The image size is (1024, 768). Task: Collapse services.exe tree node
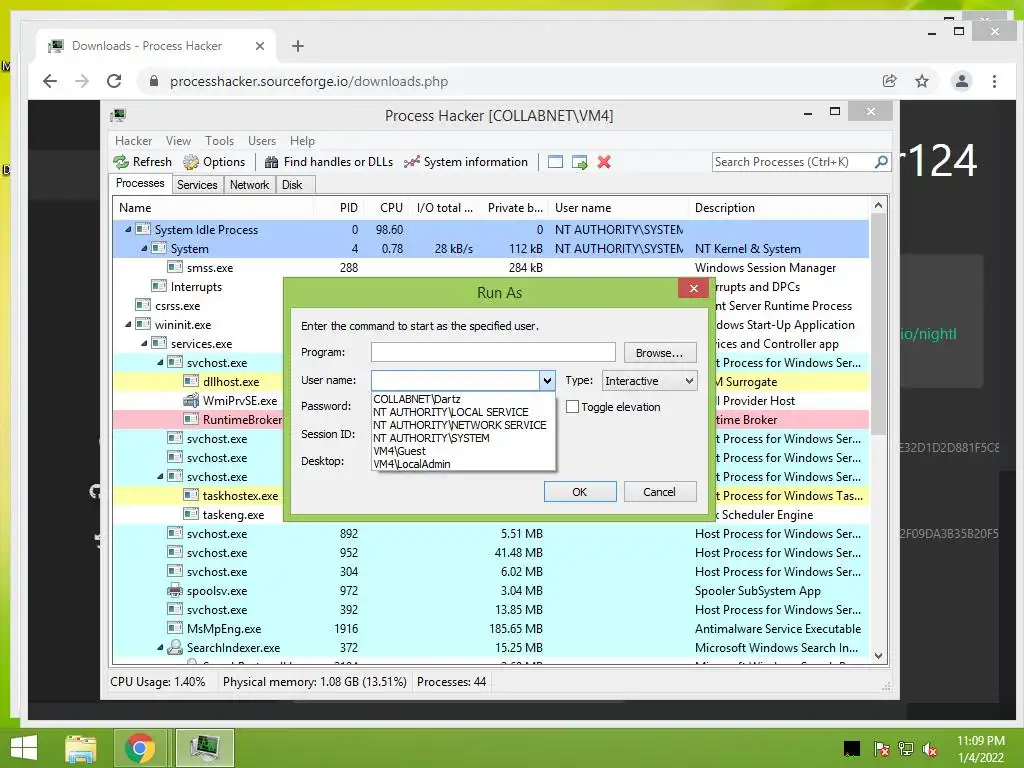(x=144, y=344)
